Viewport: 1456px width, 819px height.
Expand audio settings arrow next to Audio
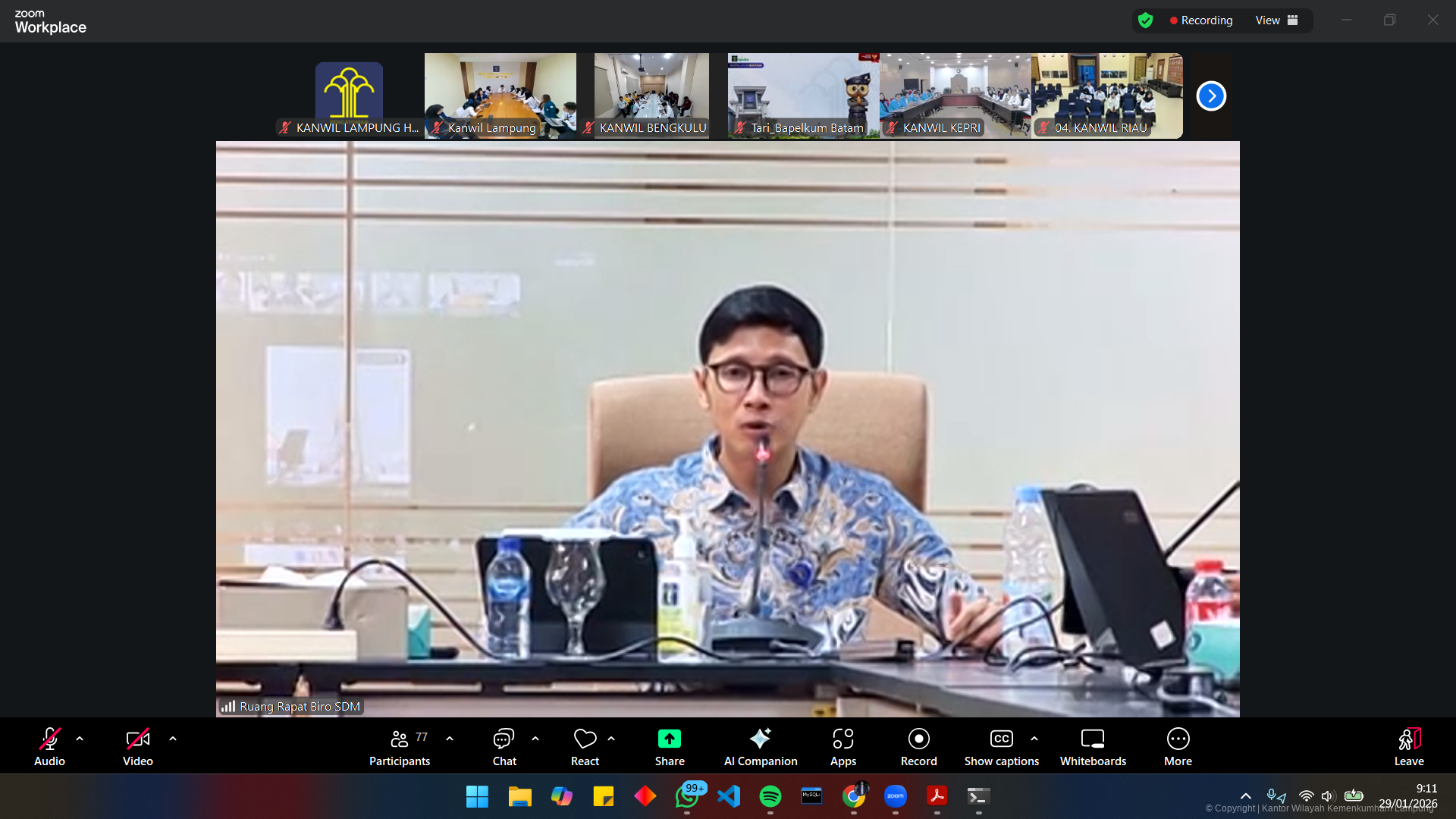pos(80,738)
